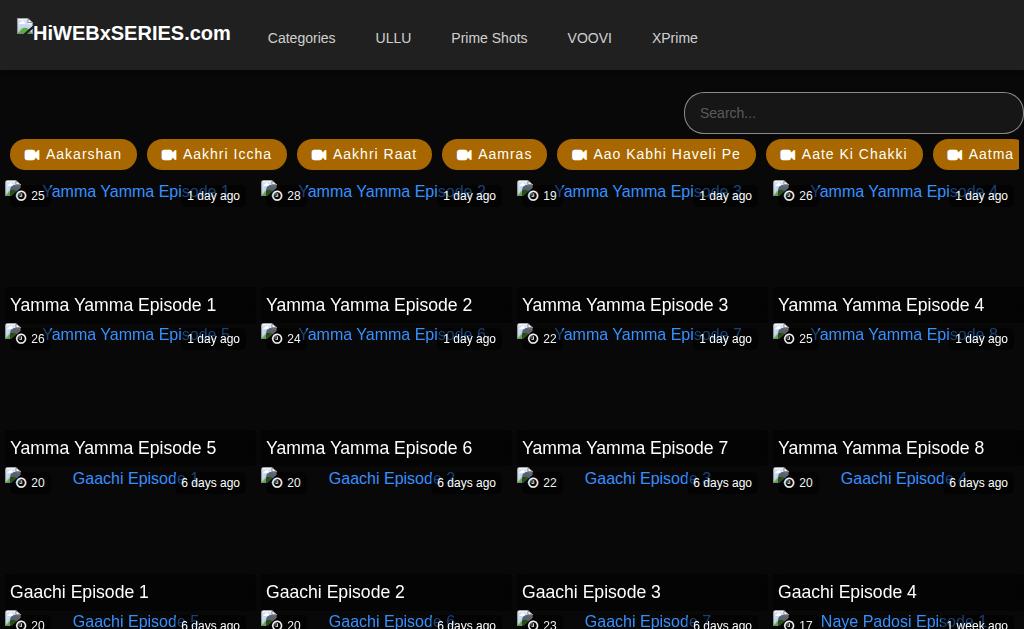Screen dimensions: 1024x629
Task: Select the Aatma series tag
Action: (978, 154)
